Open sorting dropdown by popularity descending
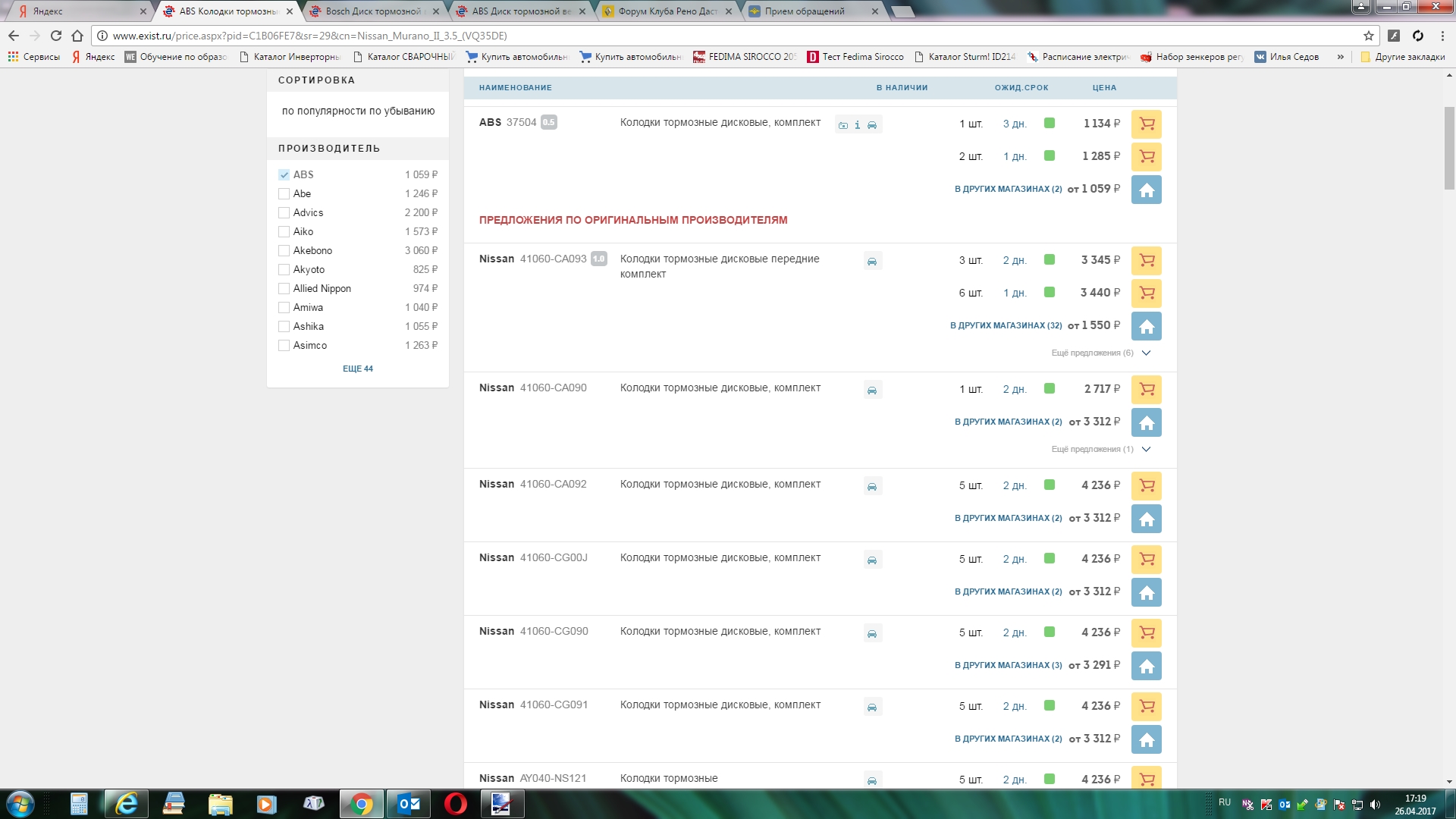 (358, 111)
